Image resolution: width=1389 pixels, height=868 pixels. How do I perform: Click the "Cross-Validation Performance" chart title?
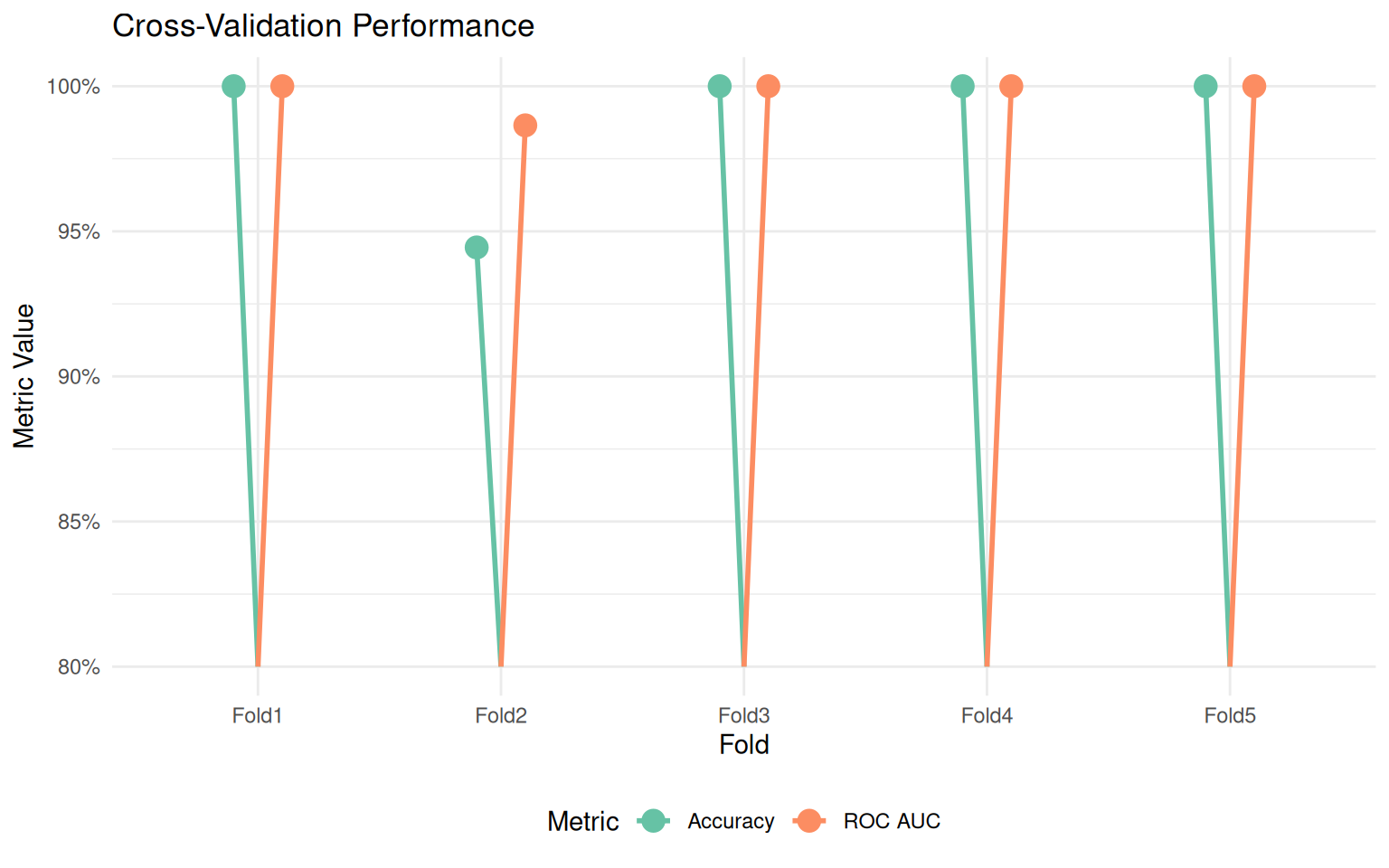click(x=323, y=25)
